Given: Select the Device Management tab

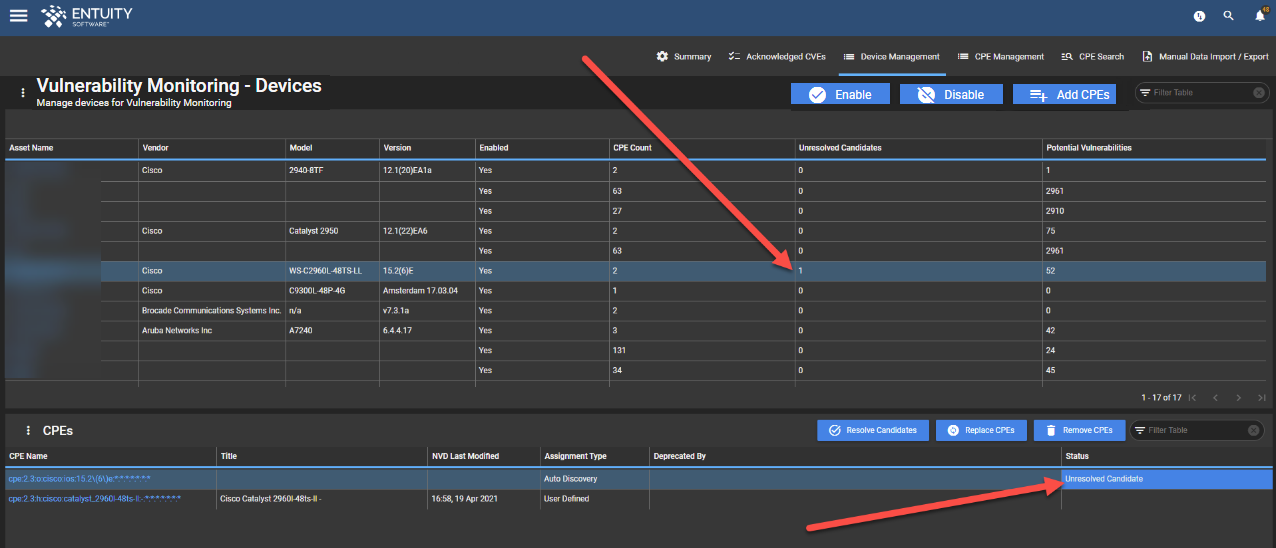Looking at the screenshot, I should [x=891, y=57].
